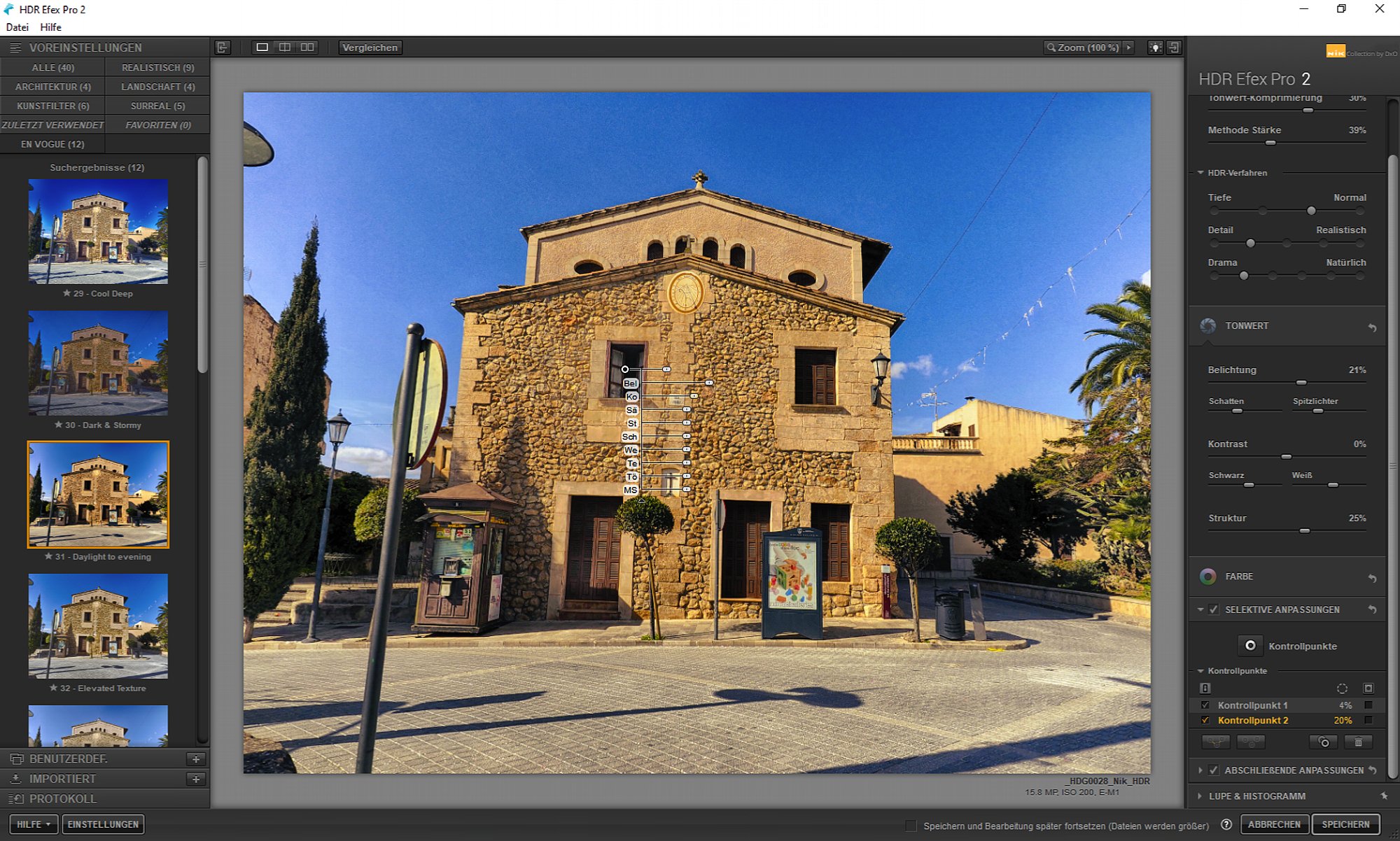Collapse the Kontrollpunkte list arrow
This screenshot has width=1400, height=841.
click(x=1200, y=671)
